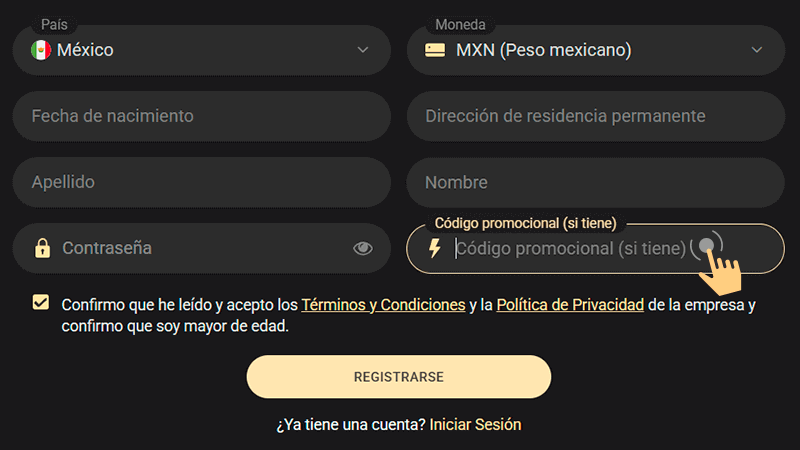This screenshot has width=800, height=450.
Task: Click the Mexico flag icon
Action: click(x=41, y=50)
